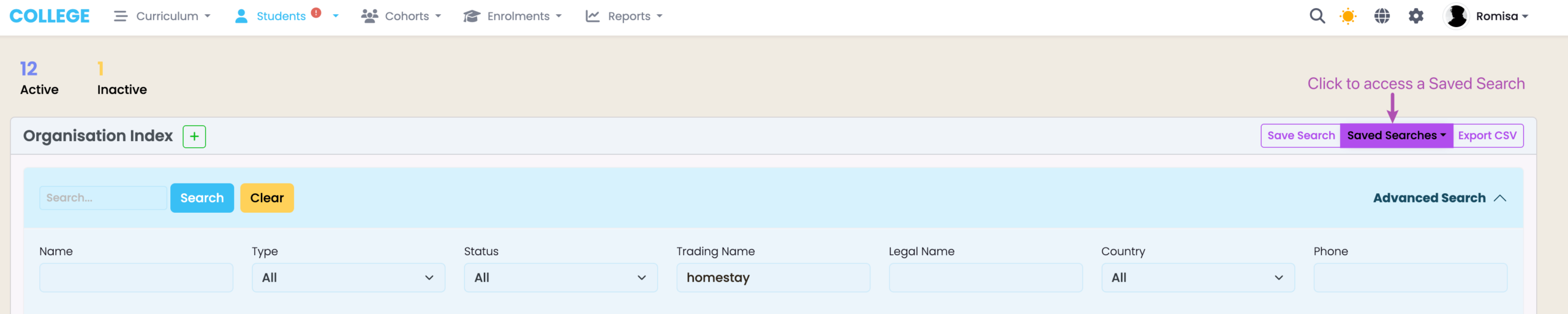Open the globe language icon
The width and height of the screenshot is (1568, 314).
(x=1382, y=16)
